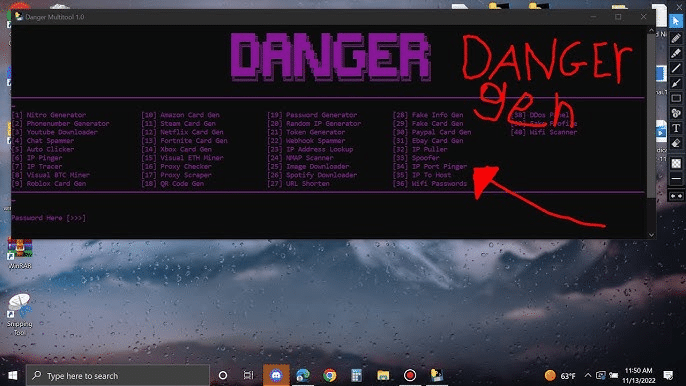Click the '[32] IP Puller' entry
686x386 pixels.
coord(420,149)
